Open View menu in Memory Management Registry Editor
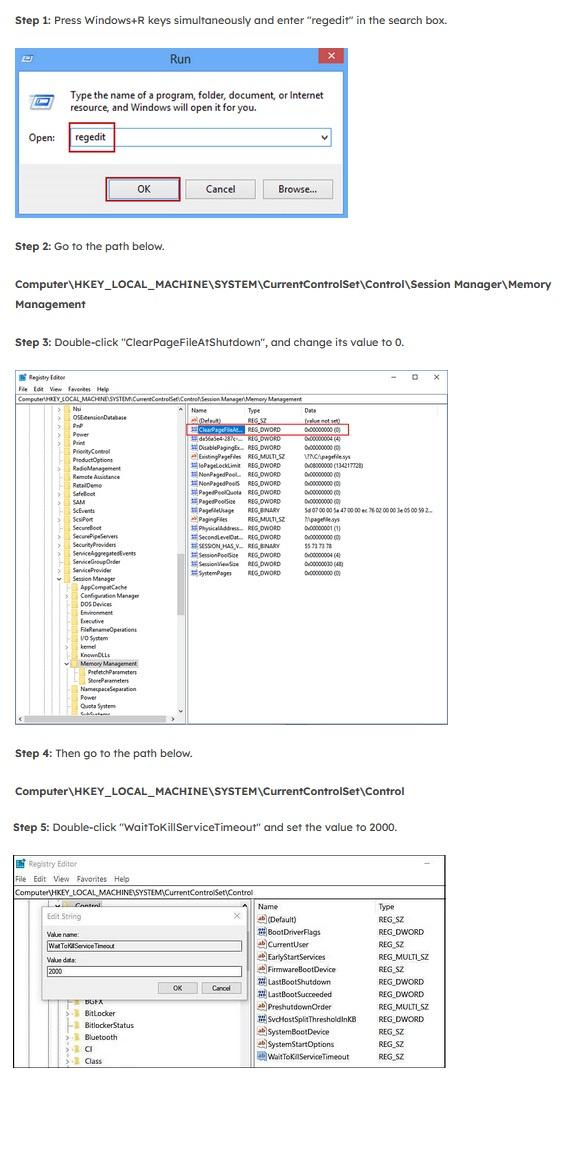This screenshot has height=1159, width=567. pos(56,389)
